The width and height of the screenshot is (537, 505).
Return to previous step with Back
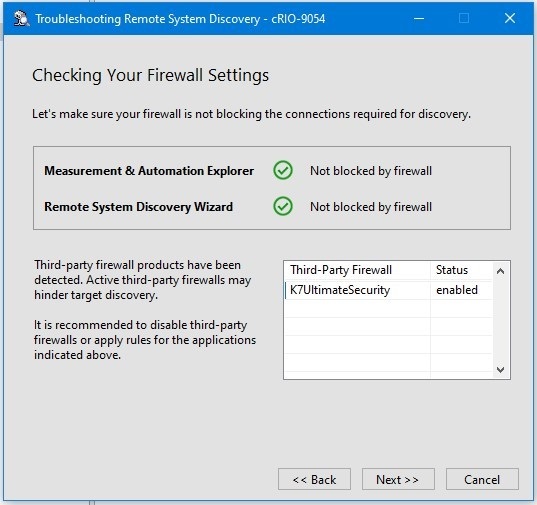(x=314, y=479)
